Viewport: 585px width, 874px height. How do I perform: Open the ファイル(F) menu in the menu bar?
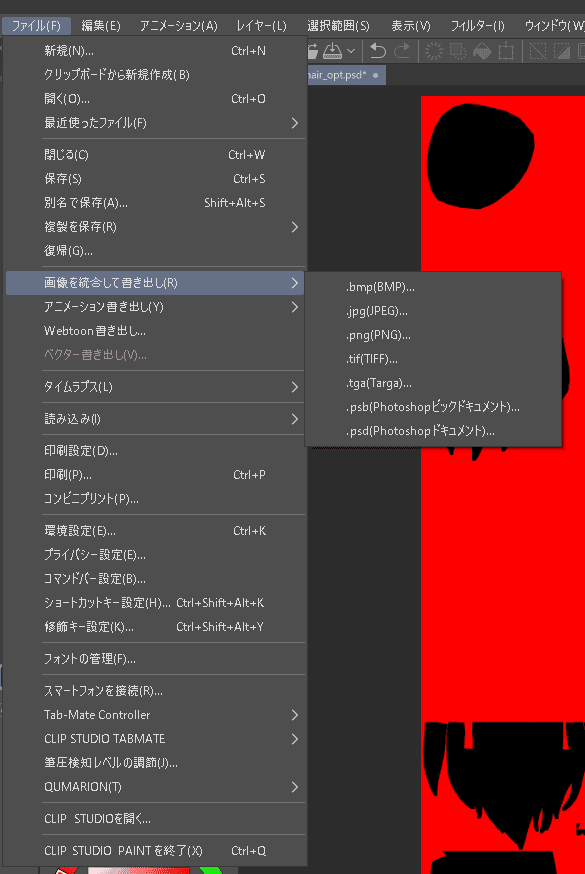[36, 26]
